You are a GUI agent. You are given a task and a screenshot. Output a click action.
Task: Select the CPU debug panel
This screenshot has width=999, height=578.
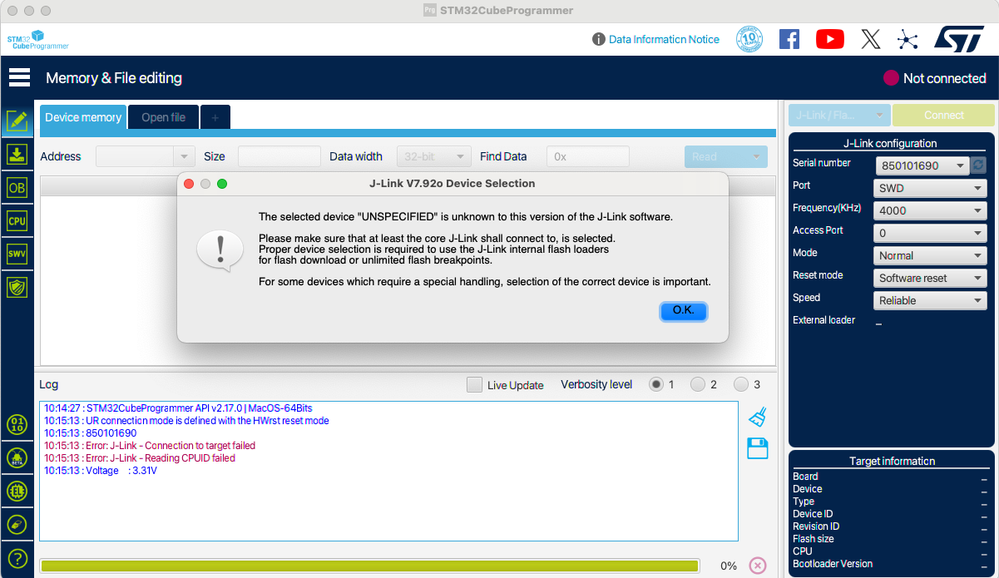click(17, 220)
